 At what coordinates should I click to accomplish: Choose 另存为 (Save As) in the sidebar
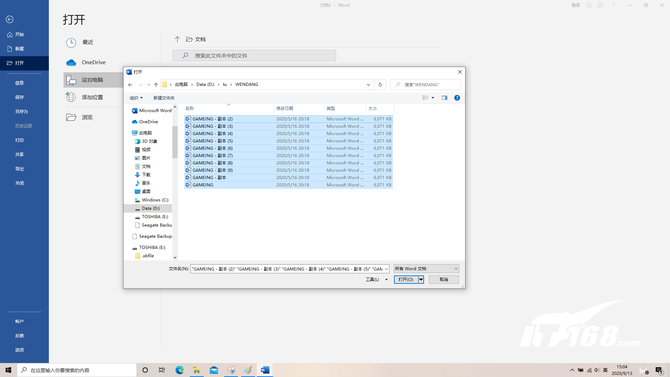[21, 112]
